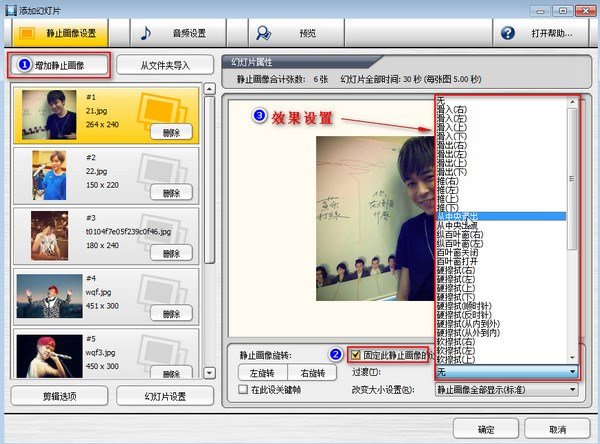Click the yellow still image settings icon
Viewport: 600px width, 444px height.
[27, 33]
